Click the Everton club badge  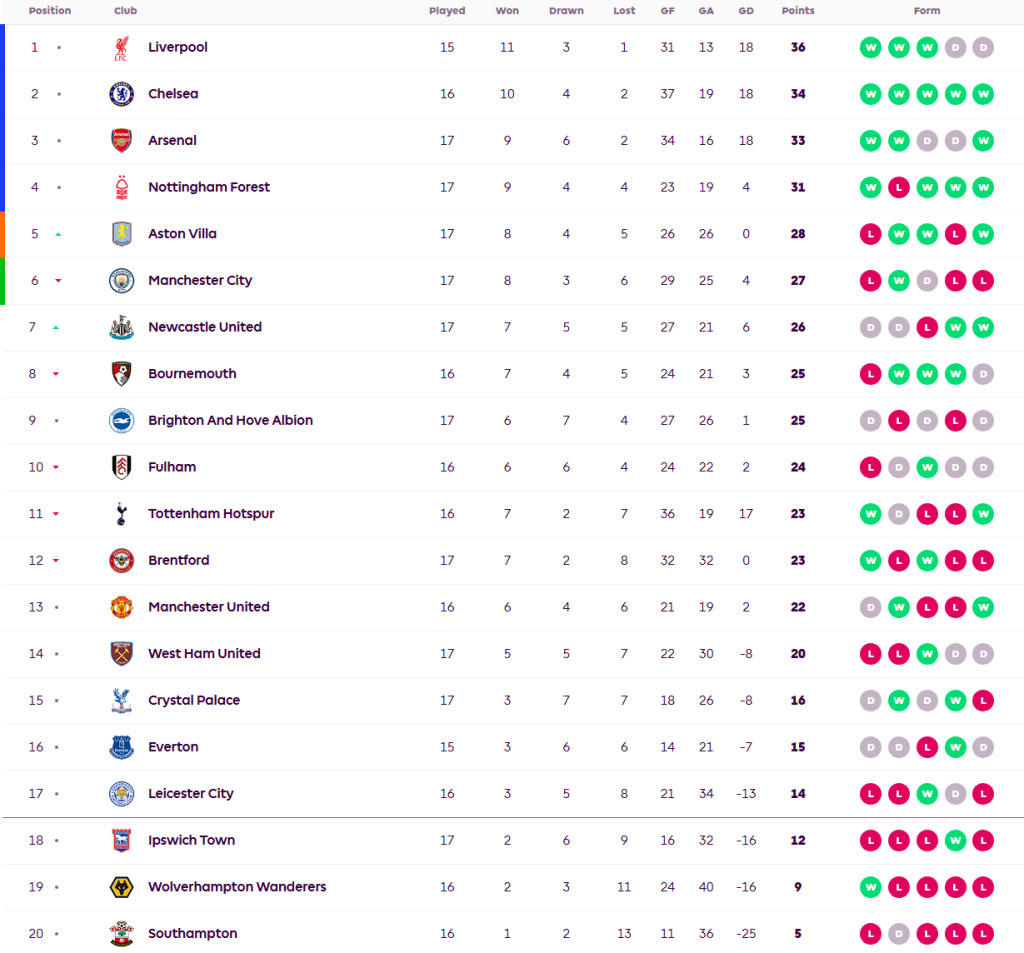121,747
